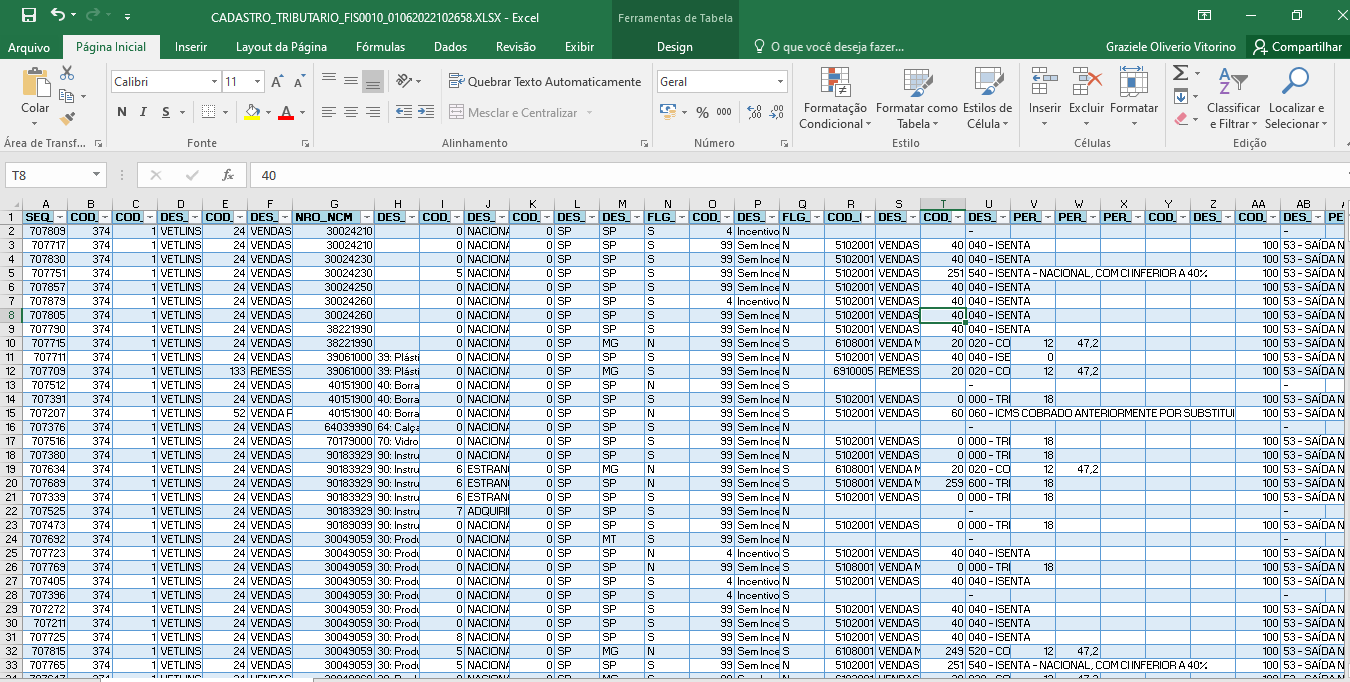The height and width of the screenshot is (682, 1350).
Task: Click the Compartilhar button
Action: [1297, 47]
